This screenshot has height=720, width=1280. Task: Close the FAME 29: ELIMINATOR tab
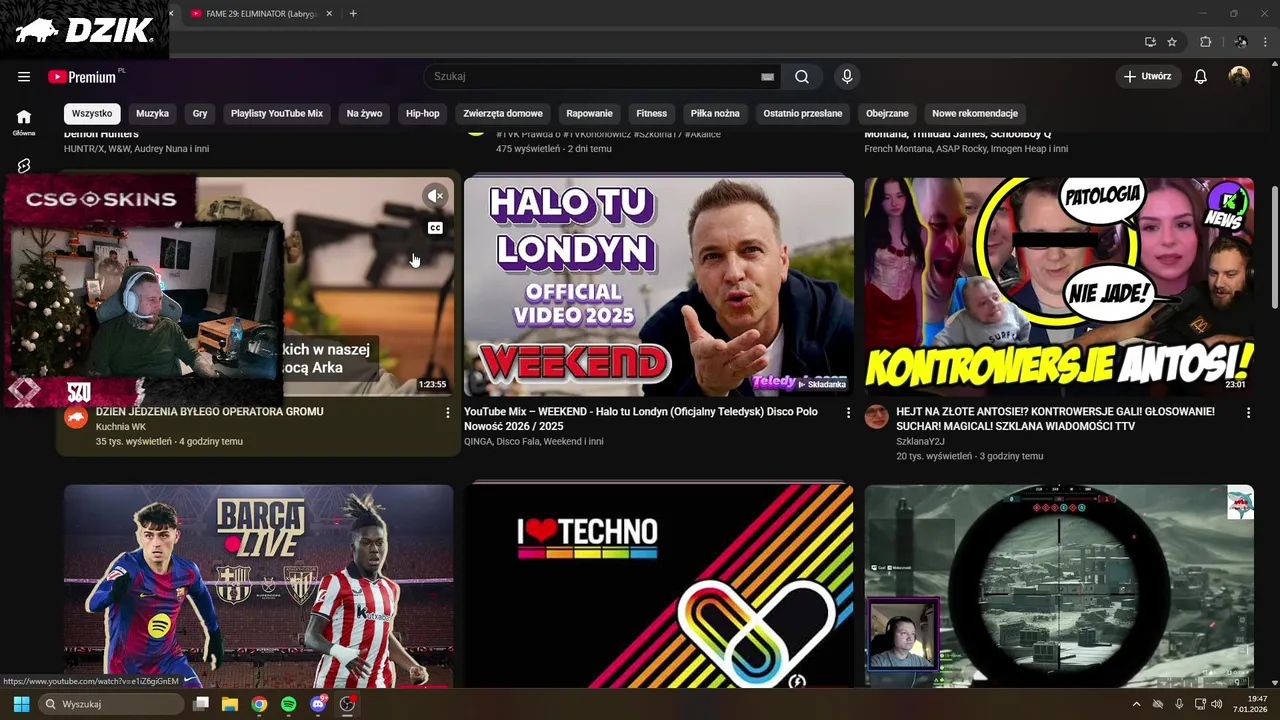(329, 14)
